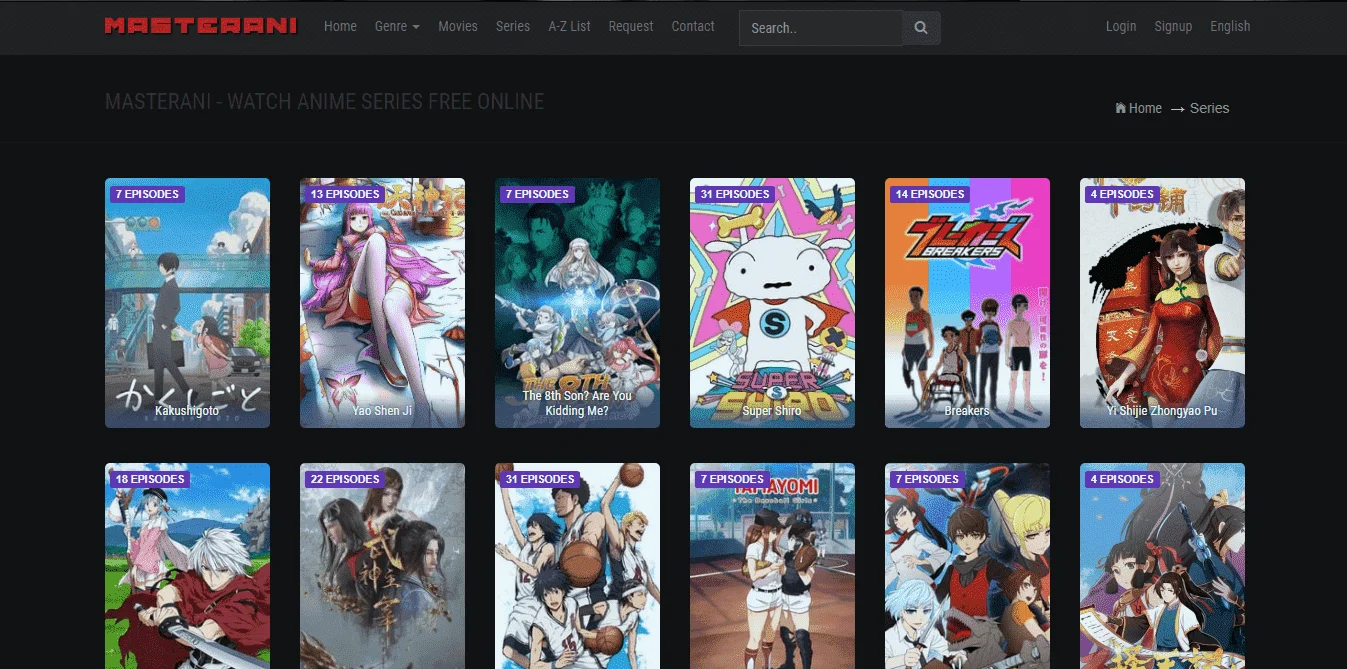
Task: Click the Yao Shen Ji title text
Action: 382,411
